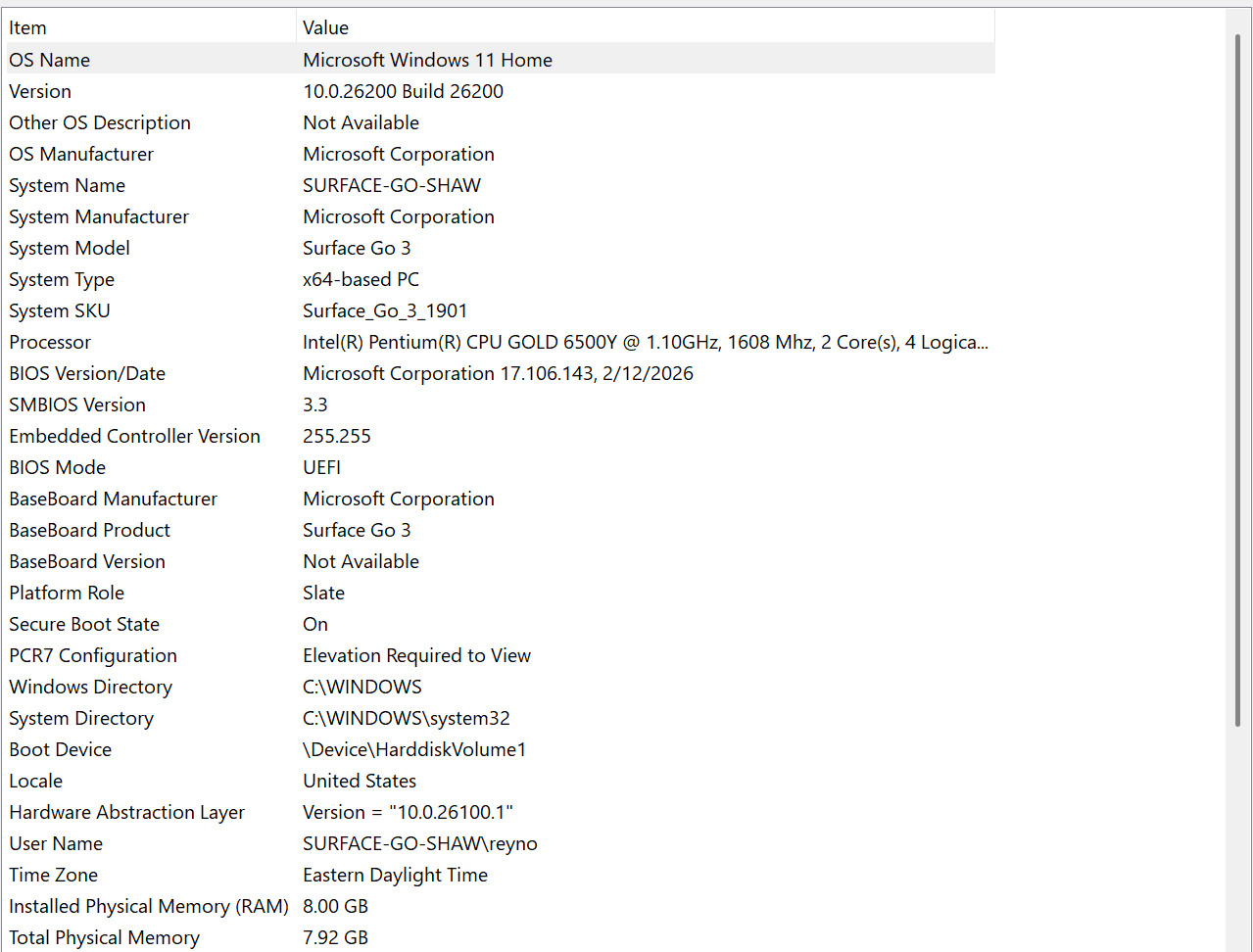
Task: Select the Platform Role row label
Action: pos(67,593)
